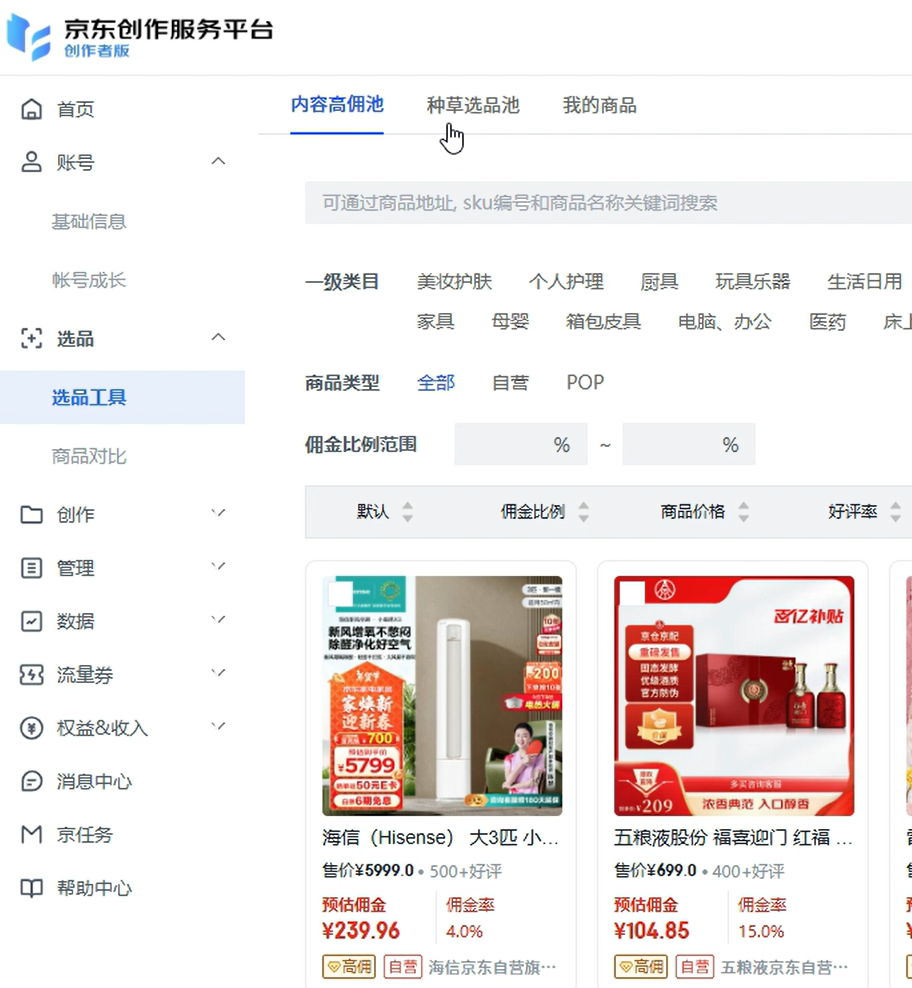The image size is (912, 988).
Task: Click 高佣 badge on Hisense product
Action: [x=349, y=967]
